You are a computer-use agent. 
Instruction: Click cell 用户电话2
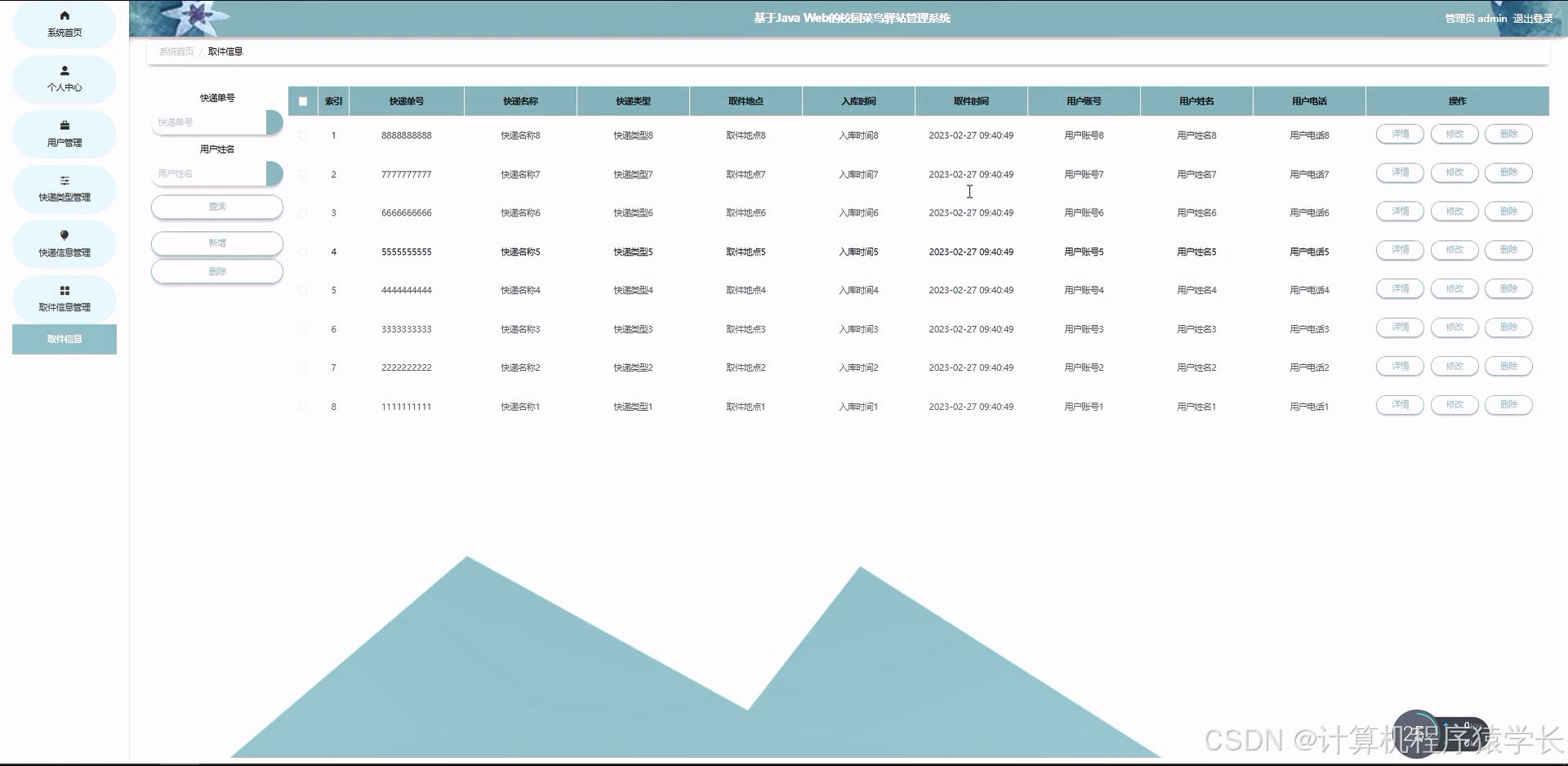pos(1309,368)
